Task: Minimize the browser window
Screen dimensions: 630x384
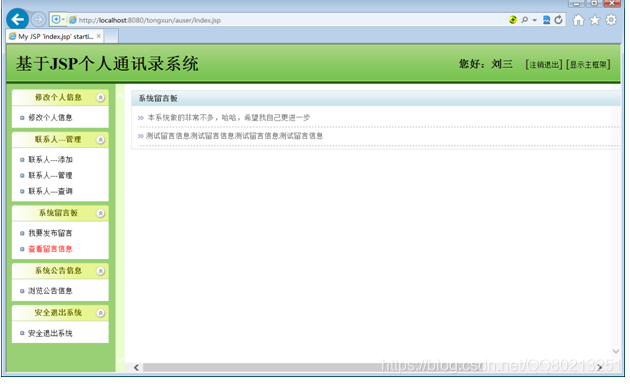Action: [576, 4]
